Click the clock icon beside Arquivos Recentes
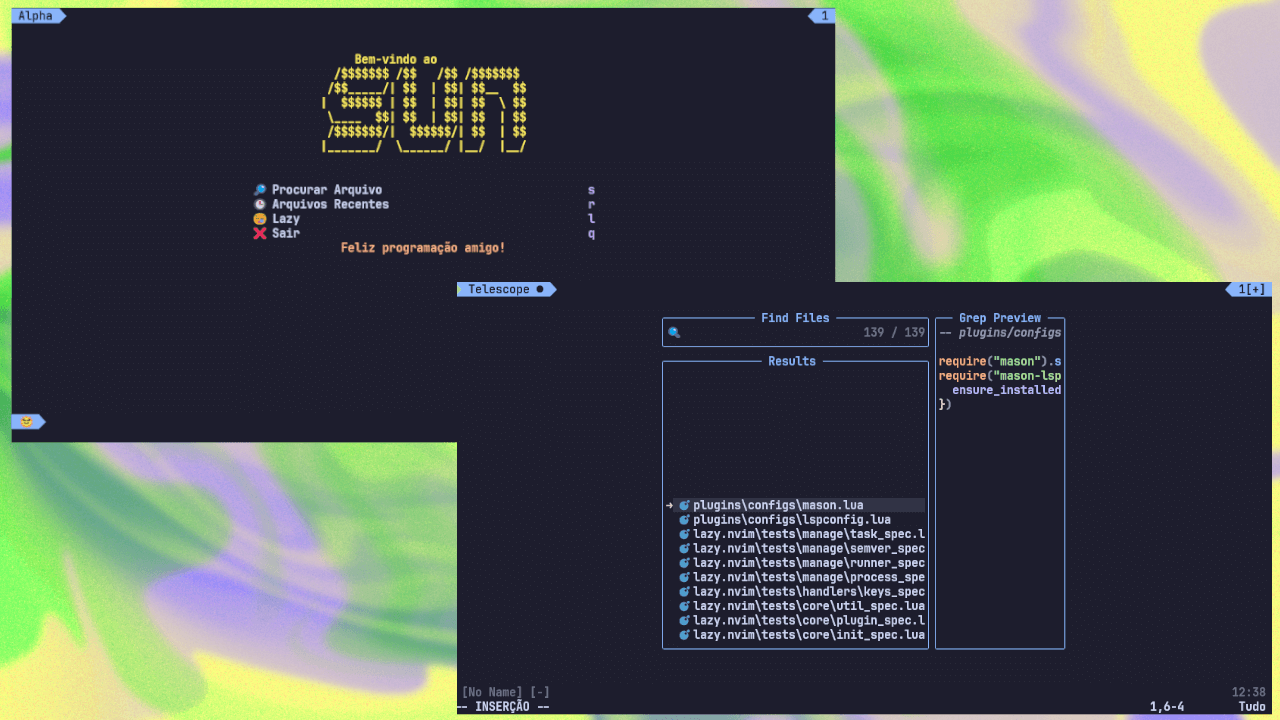This screenshot has height=720, width=1280. [260, 204]
